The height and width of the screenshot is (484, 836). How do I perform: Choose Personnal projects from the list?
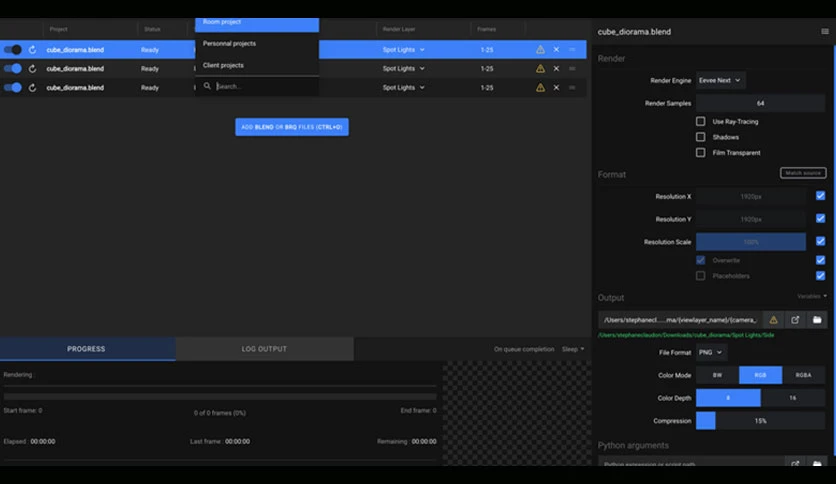(x=257, y=43)
